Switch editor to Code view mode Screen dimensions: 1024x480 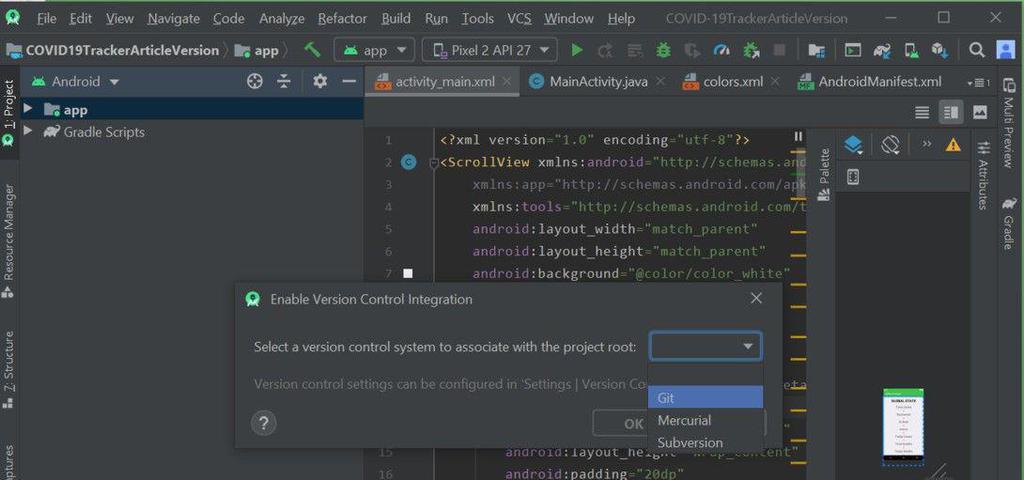[x=922, y=112]
